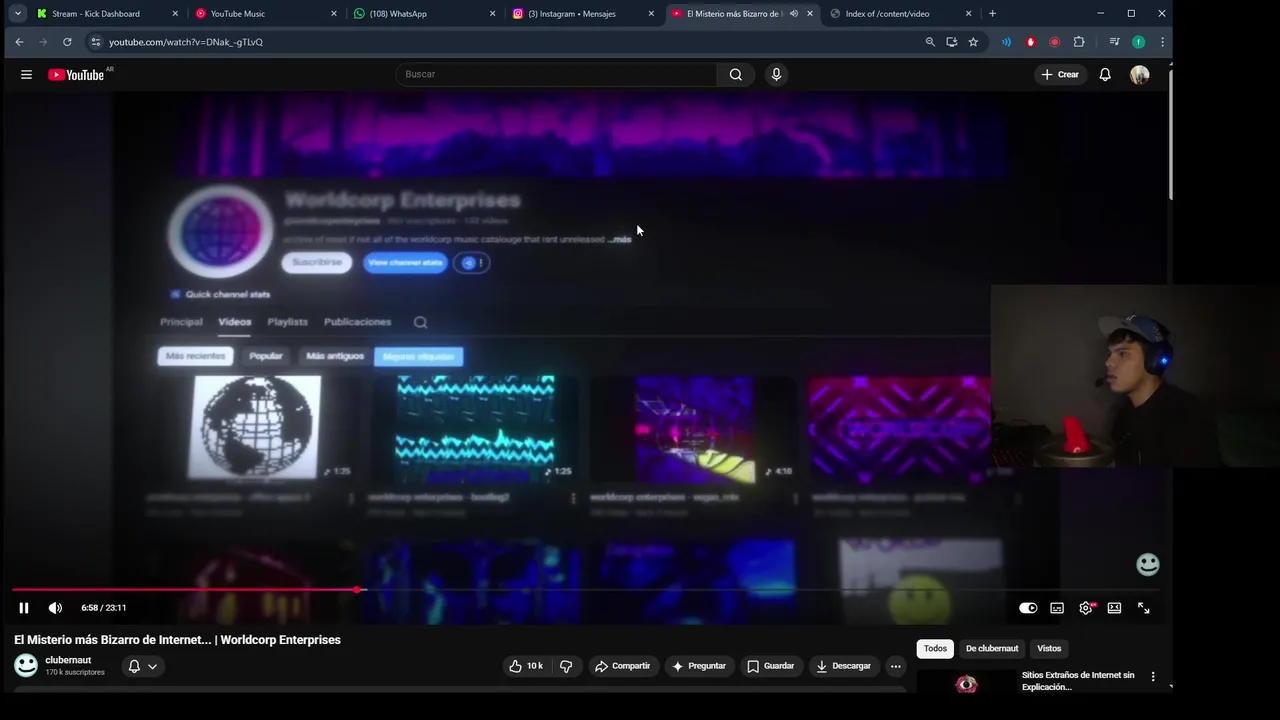The width and height of the screenshot is (1280, 720).
Task: Open the red record extension
Action: click(x=1054, y=42)
